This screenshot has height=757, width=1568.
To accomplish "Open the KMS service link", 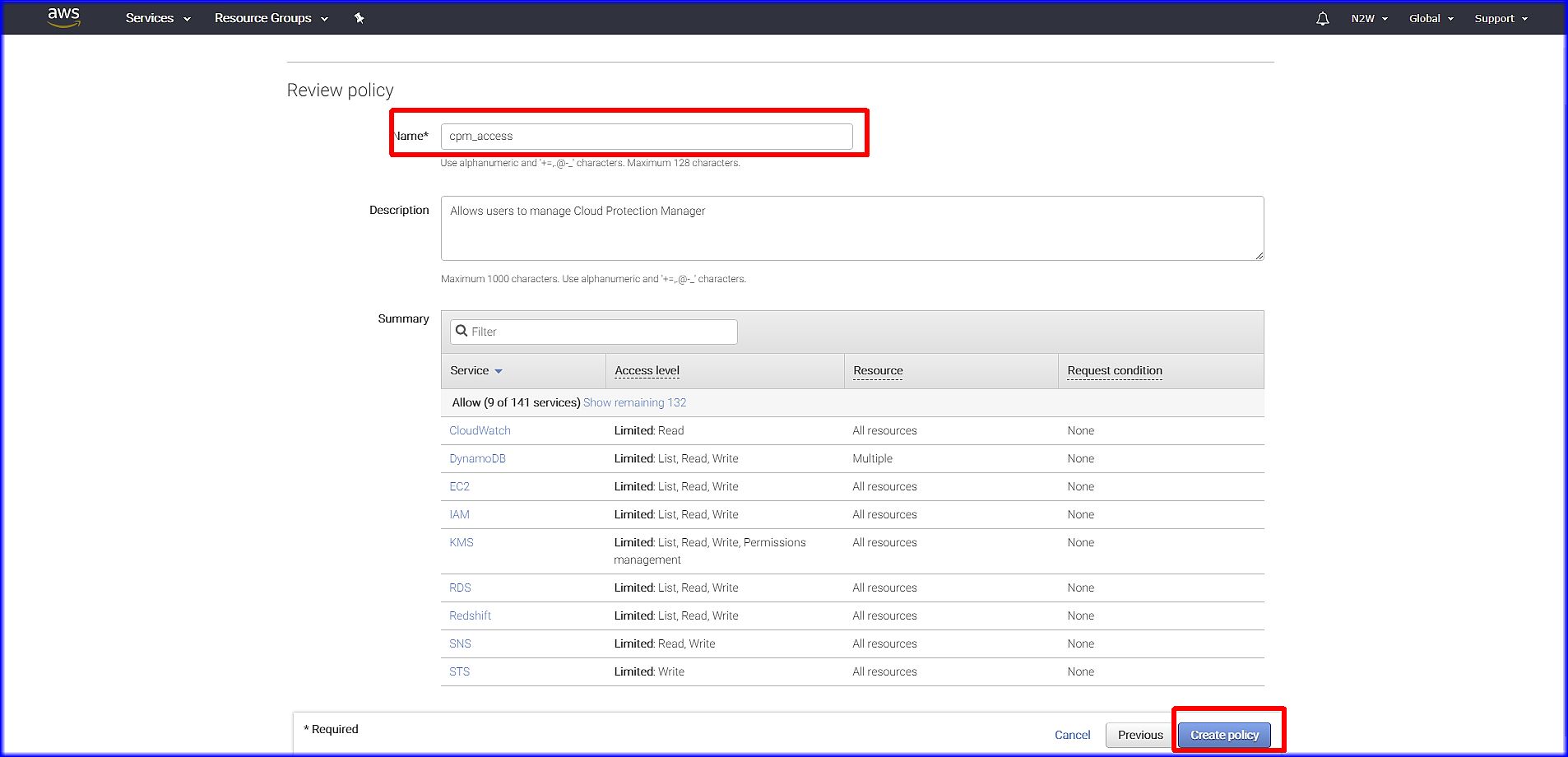I will click(x=462, y=542).
